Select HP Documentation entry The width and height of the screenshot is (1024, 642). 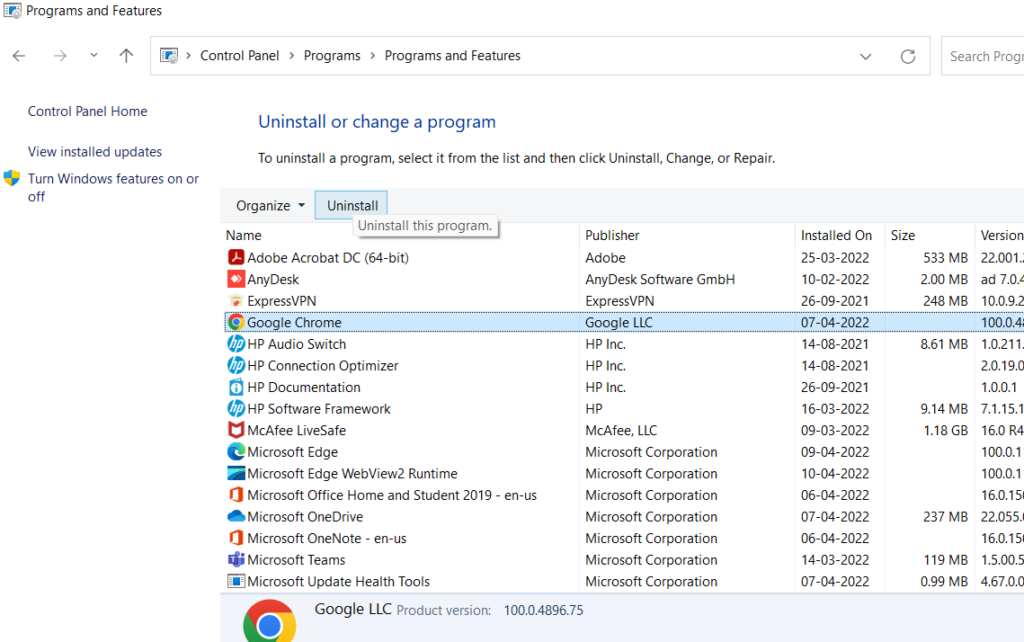(304, 387)
